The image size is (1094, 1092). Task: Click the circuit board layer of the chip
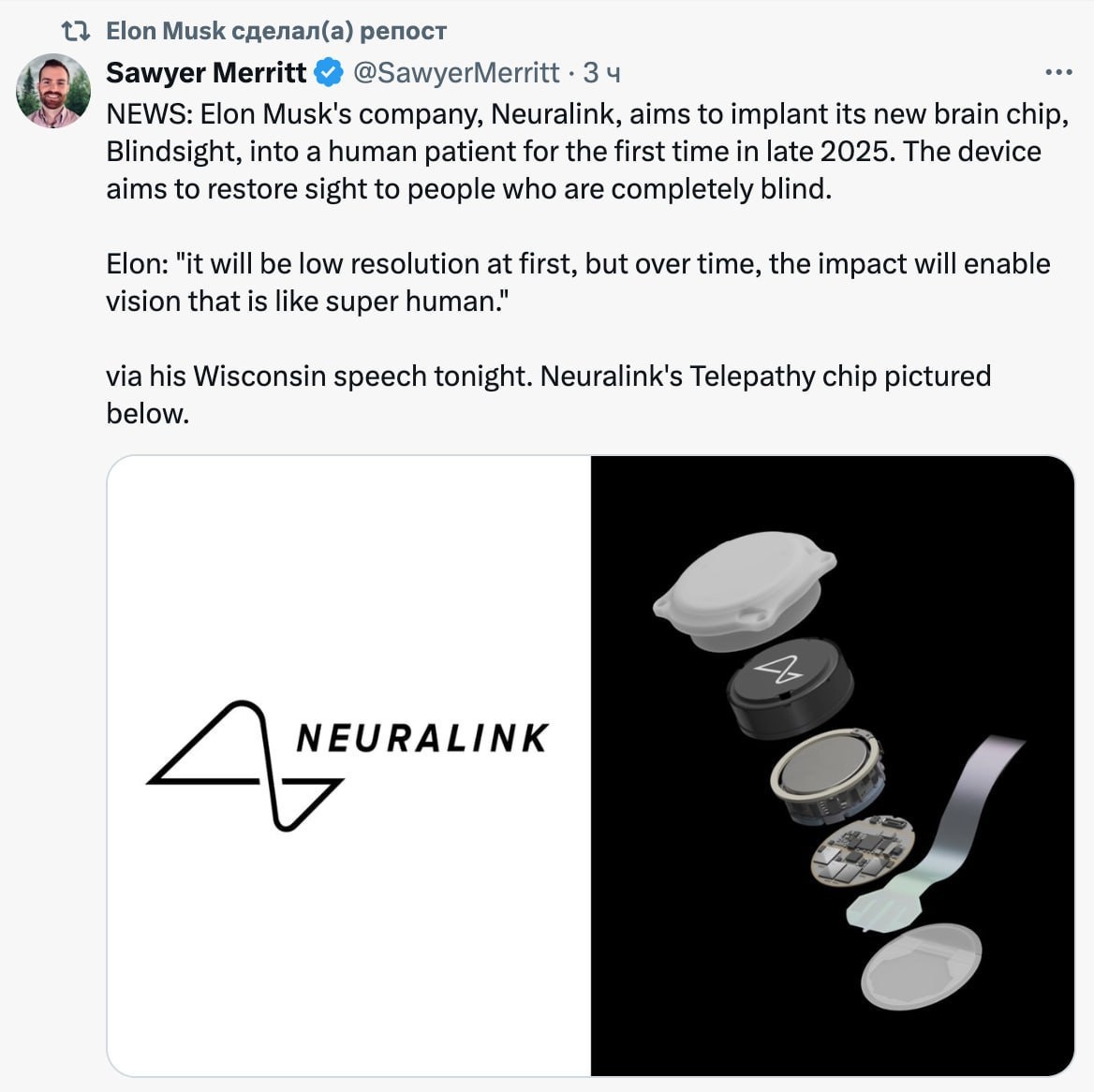click(x=863, y=849)
